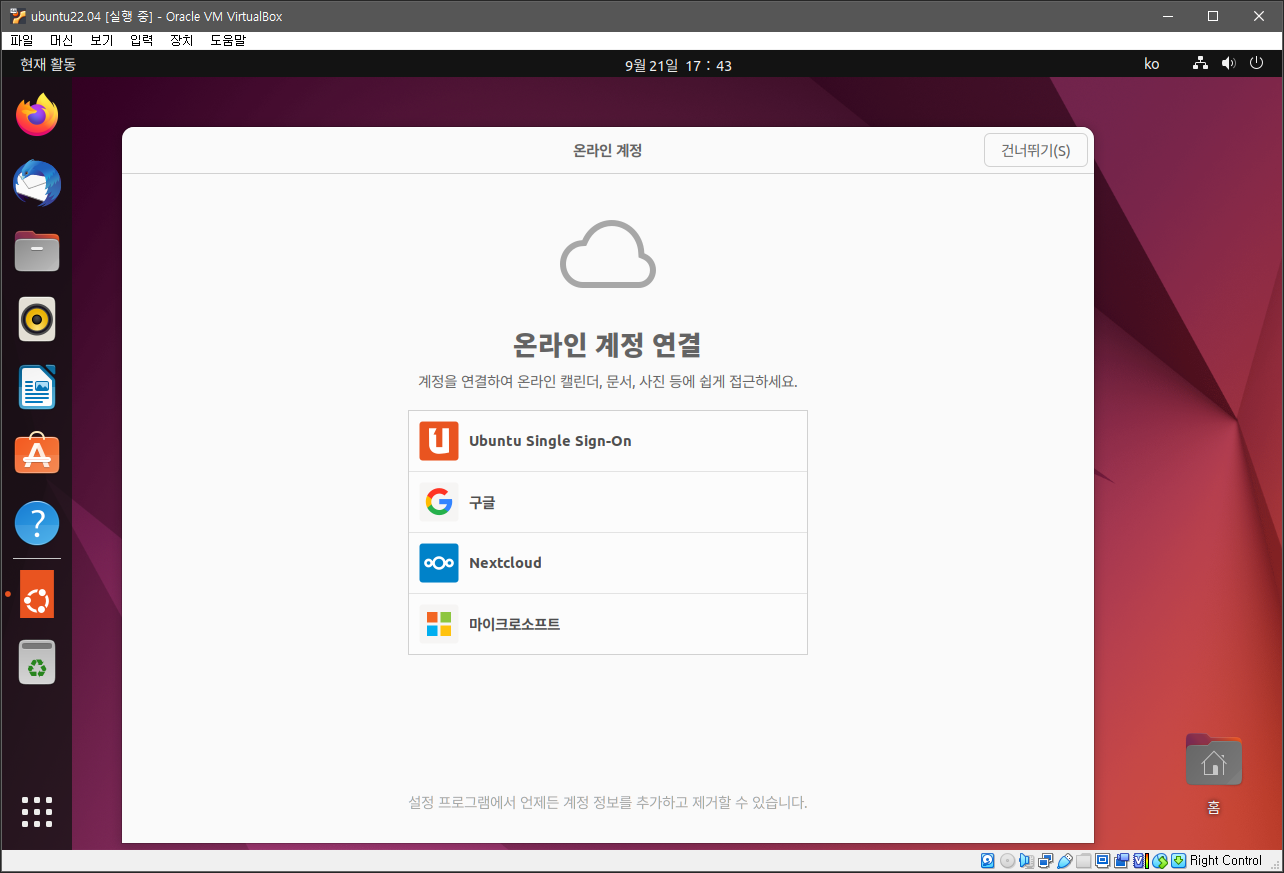Click the Google G logo icon
The height and width of the screenshot is (873, 1284).
point(439,502)
